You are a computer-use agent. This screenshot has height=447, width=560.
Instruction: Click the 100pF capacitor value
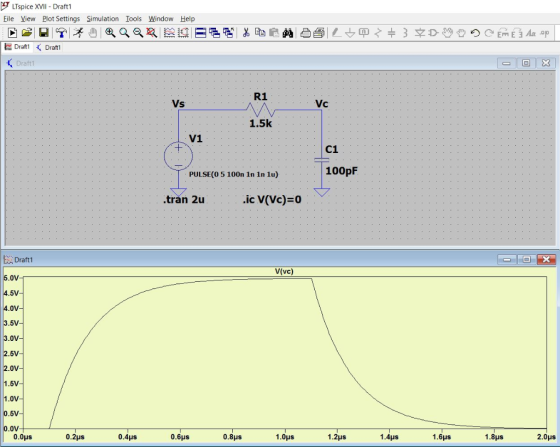click(341, 171)
